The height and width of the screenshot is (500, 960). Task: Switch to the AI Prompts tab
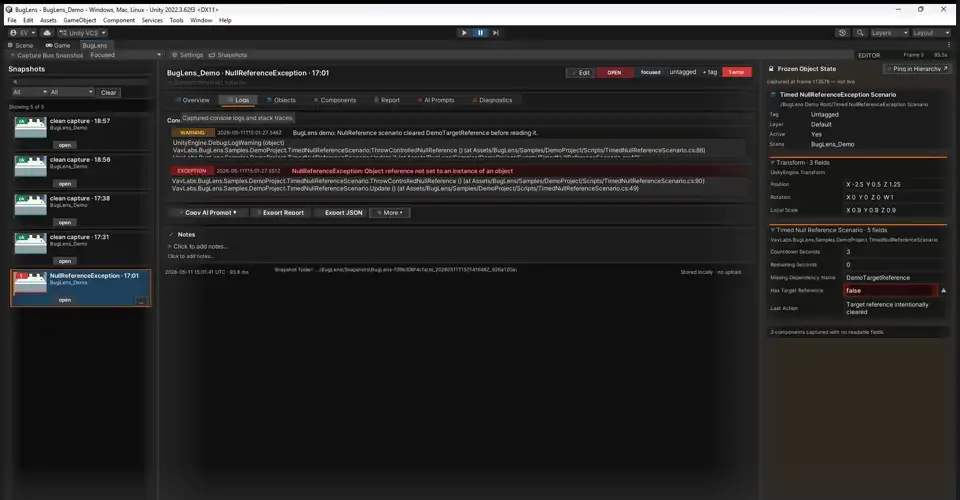[436, 100]
